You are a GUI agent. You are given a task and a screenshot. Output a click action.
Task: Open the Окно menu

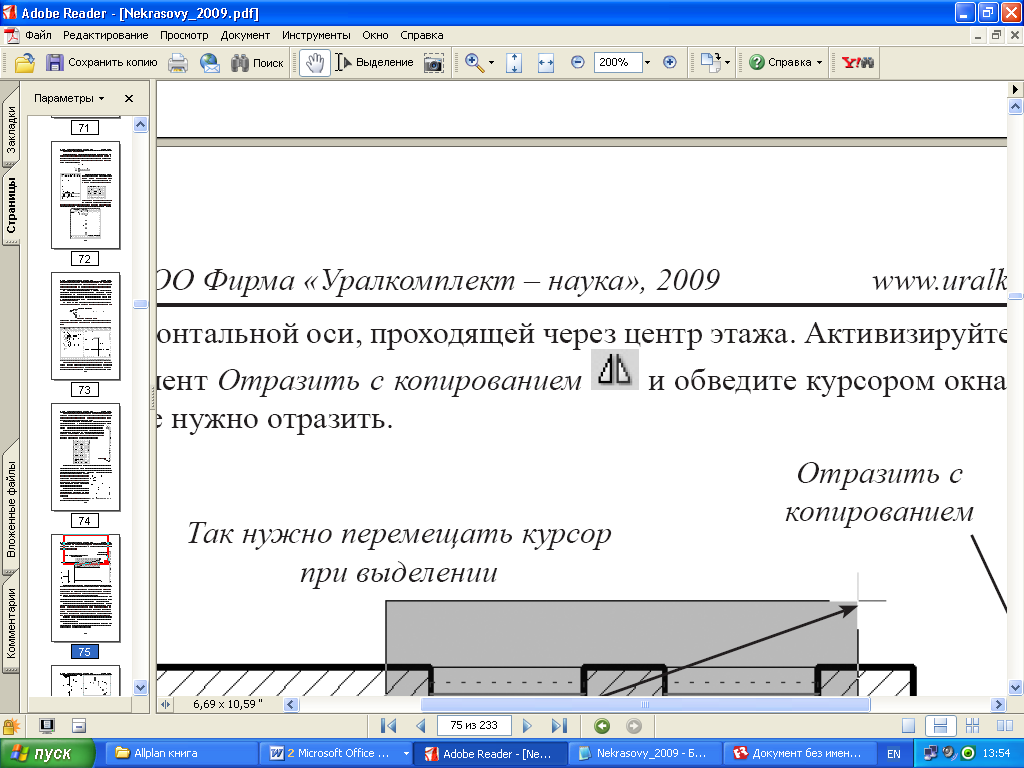376,35
